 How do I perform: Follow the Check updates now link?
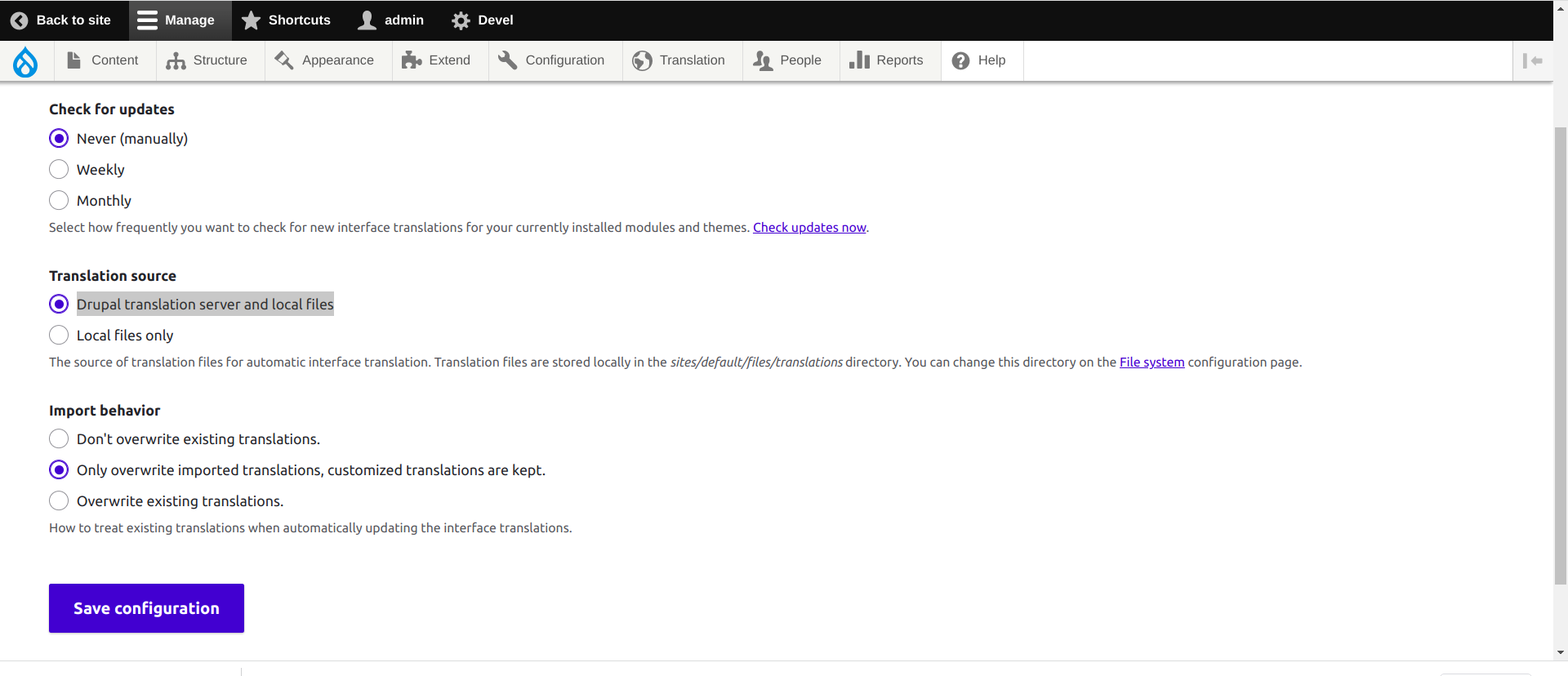pos(808,228)
